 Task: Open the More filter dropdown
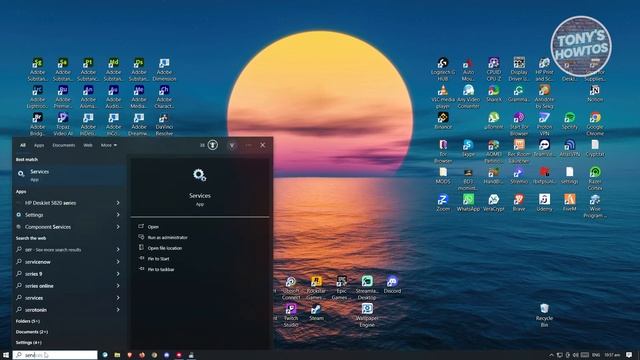(x=109, y=145)
